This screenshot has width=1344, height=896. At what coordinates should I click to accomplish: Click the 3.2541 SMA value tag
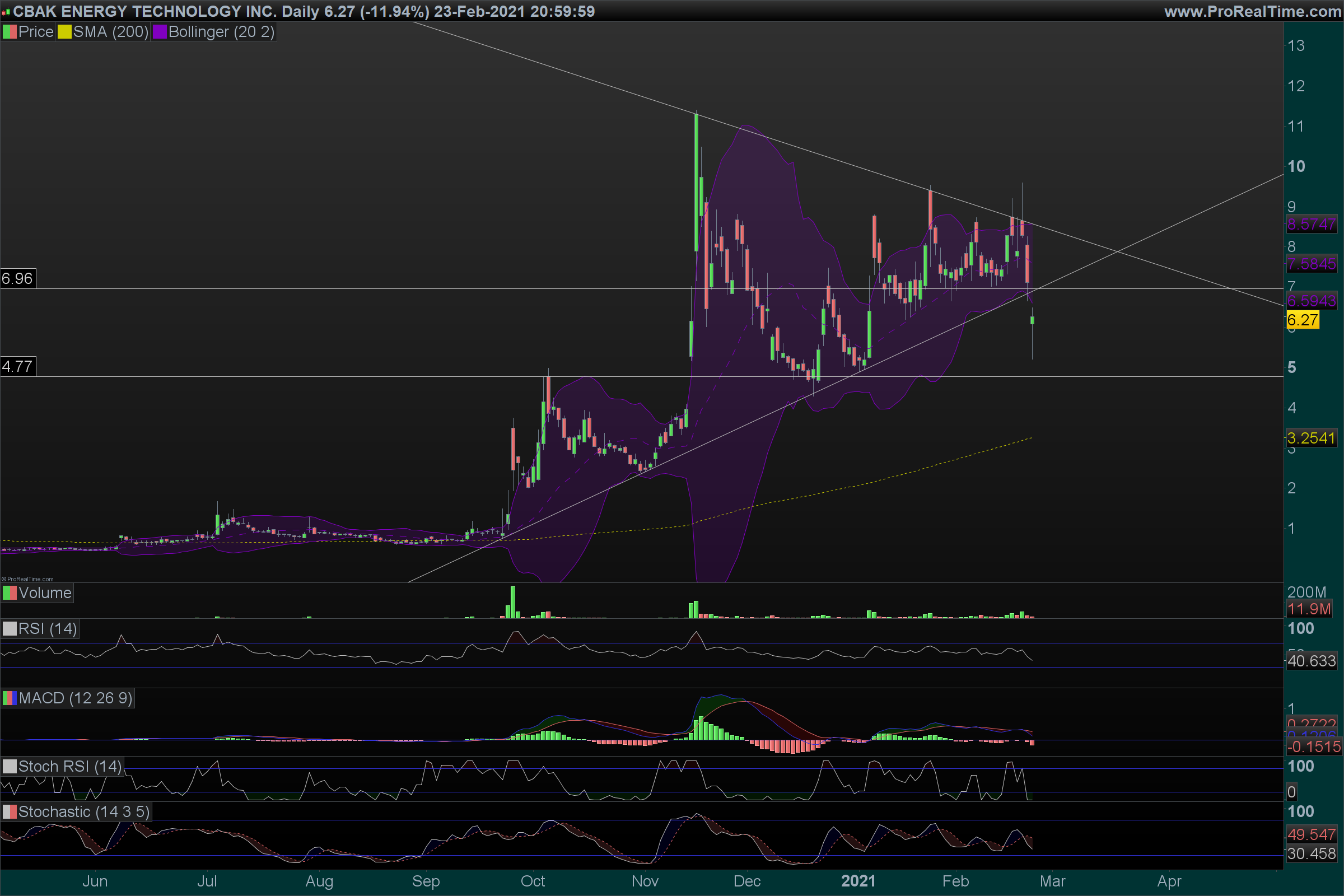pyautogui.click(x=1311, y=438)
